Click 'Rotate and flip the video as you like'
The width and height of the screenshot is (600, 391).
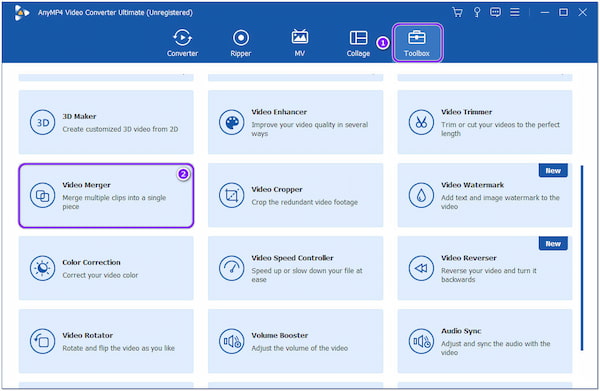pos(119,348)
